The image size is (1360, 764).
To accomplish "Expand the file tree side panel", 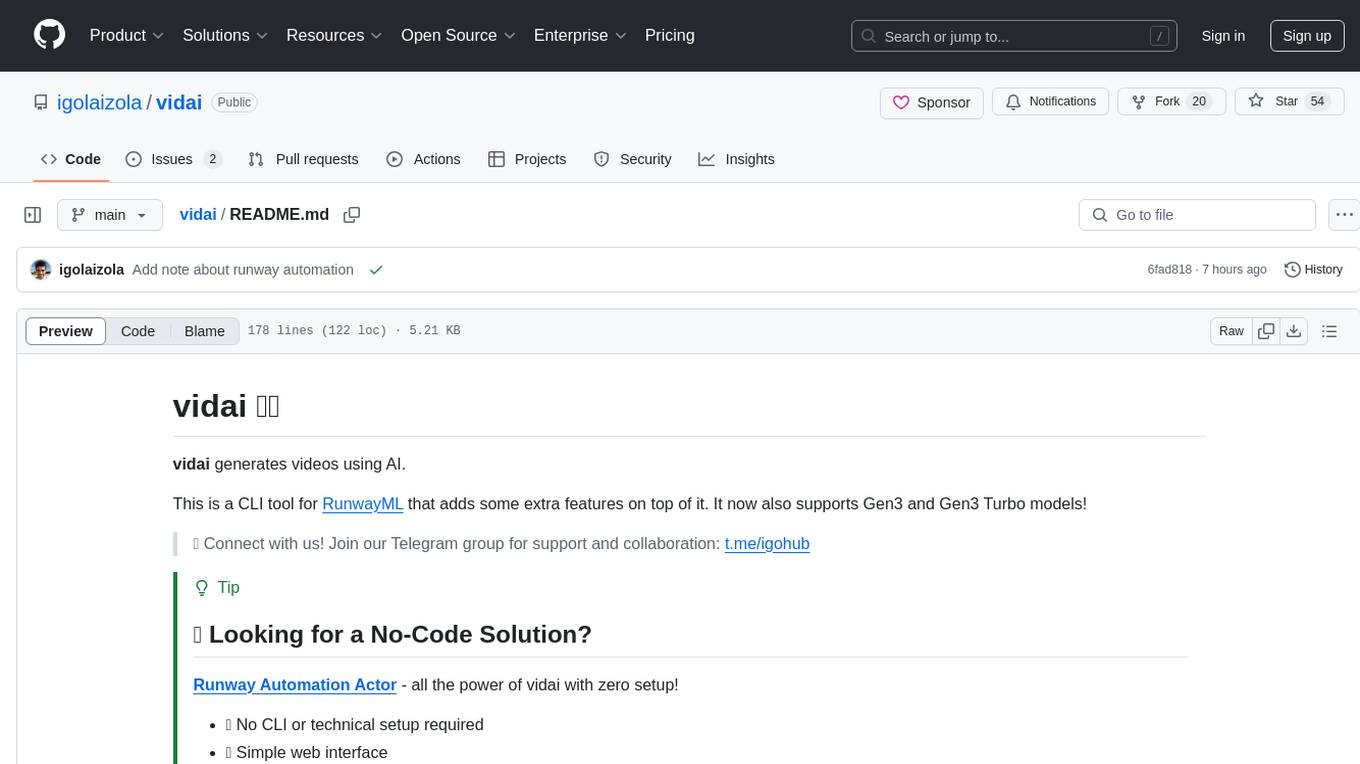I will point(33,215).
